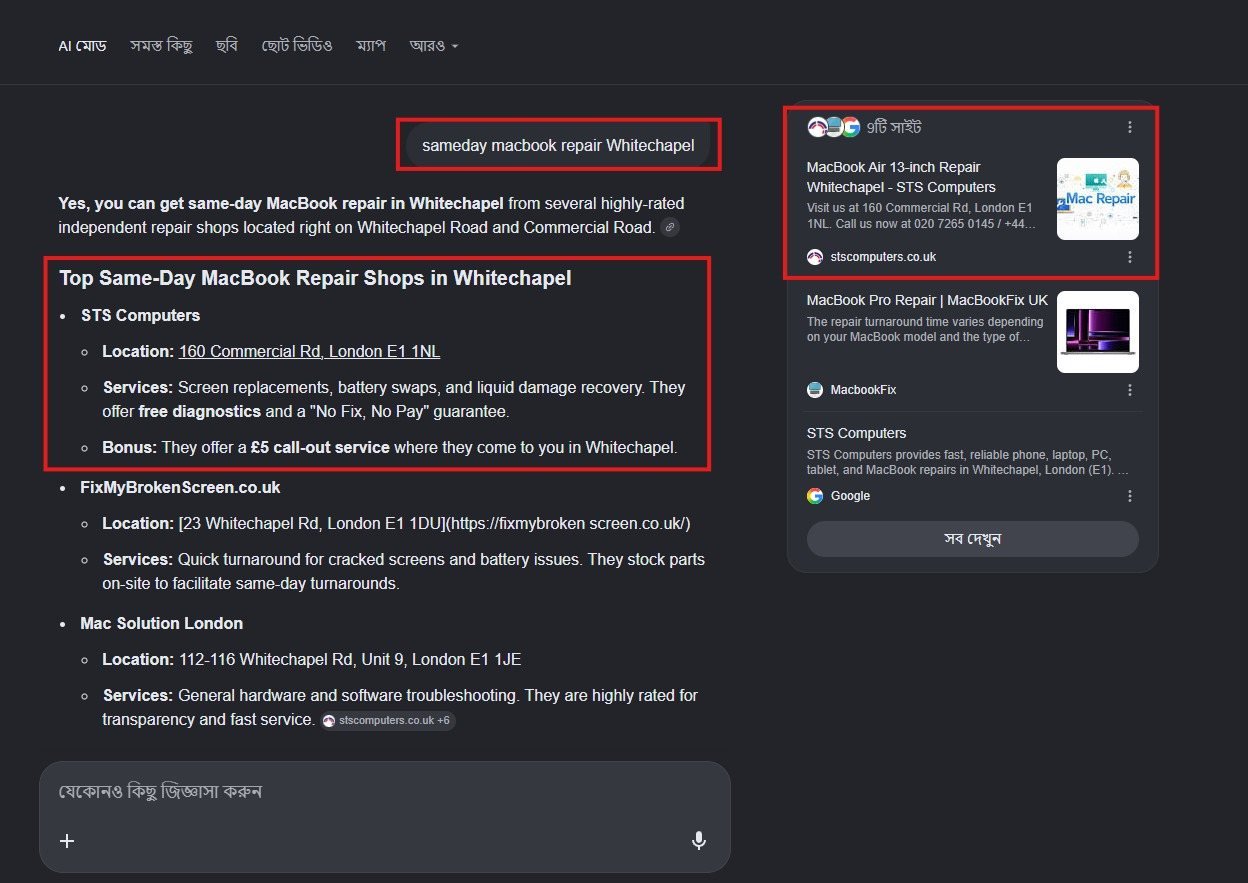Click the "The repair turnaround time varies" snippet text
The image size is (1248, 883).
click(x=925, y=329)
